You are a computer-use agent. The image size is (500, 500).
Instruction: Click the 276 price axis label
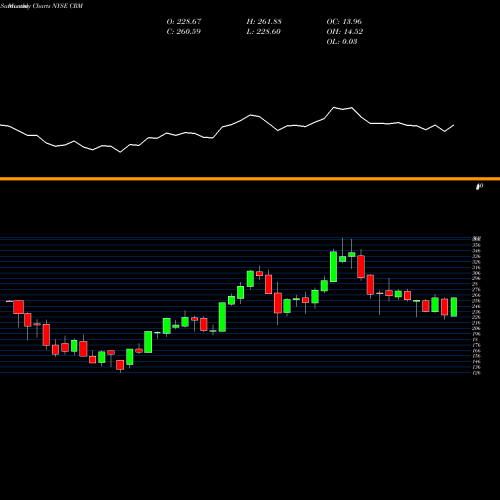coord(477,290)
